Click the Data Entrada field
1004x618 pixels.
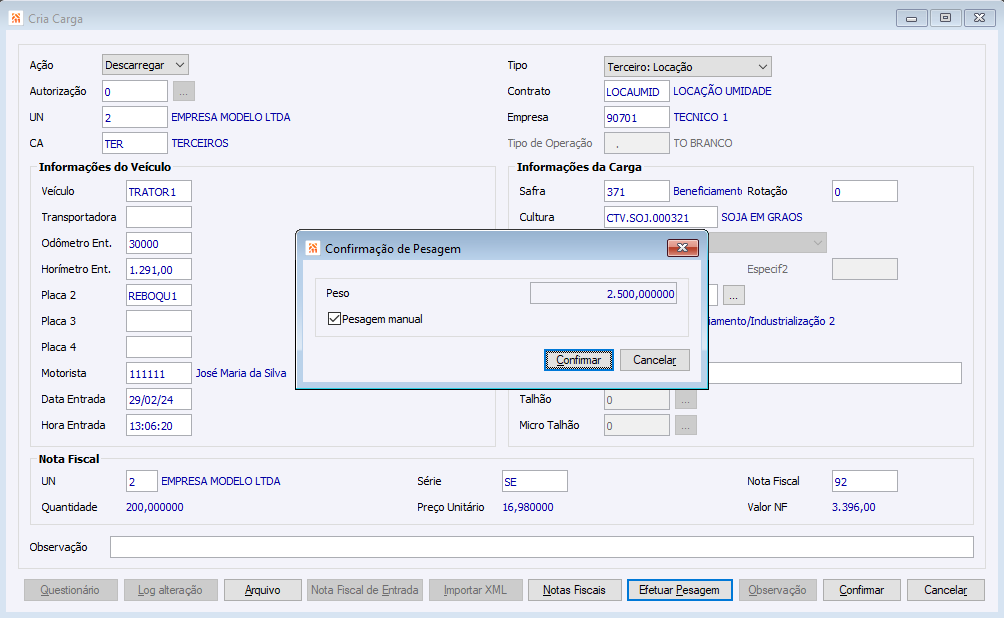pos(159,399)
